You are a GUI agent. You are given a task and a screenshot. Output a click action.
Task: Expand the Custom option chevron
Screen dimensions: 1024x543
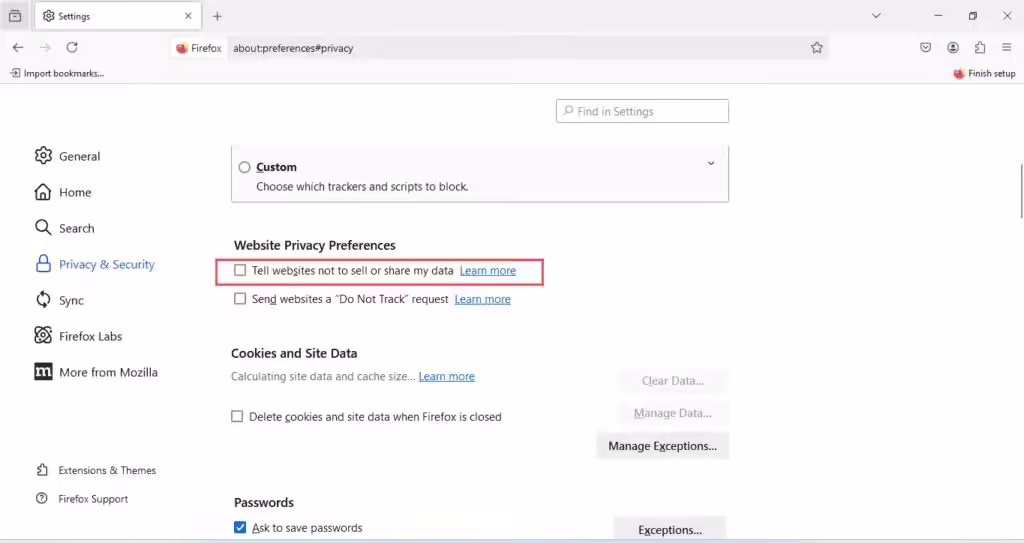[711, 164]
